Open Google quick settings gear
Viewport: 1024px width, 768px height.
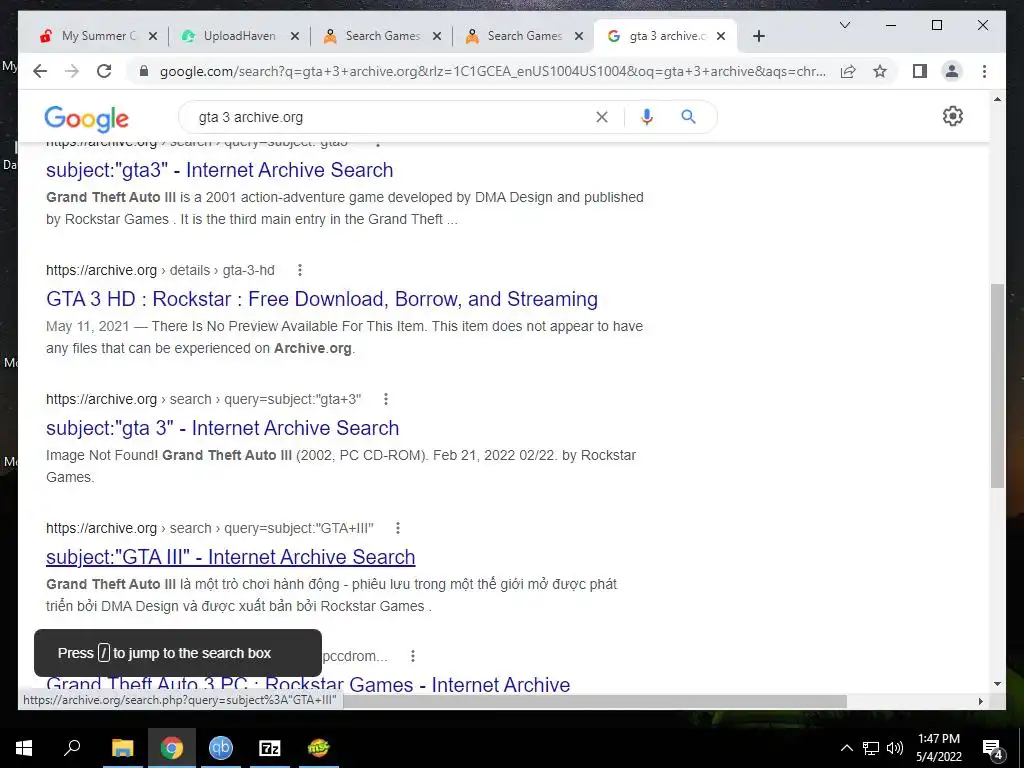[x=953, y=116]
